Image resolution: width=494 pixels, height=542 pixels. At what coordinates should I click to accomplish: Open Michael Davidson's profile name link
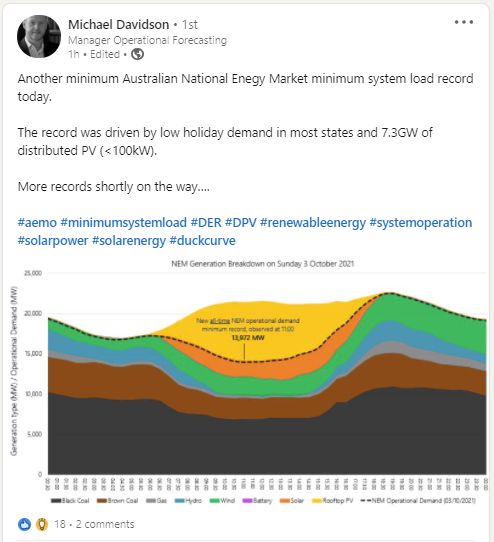tap(119, 25)
